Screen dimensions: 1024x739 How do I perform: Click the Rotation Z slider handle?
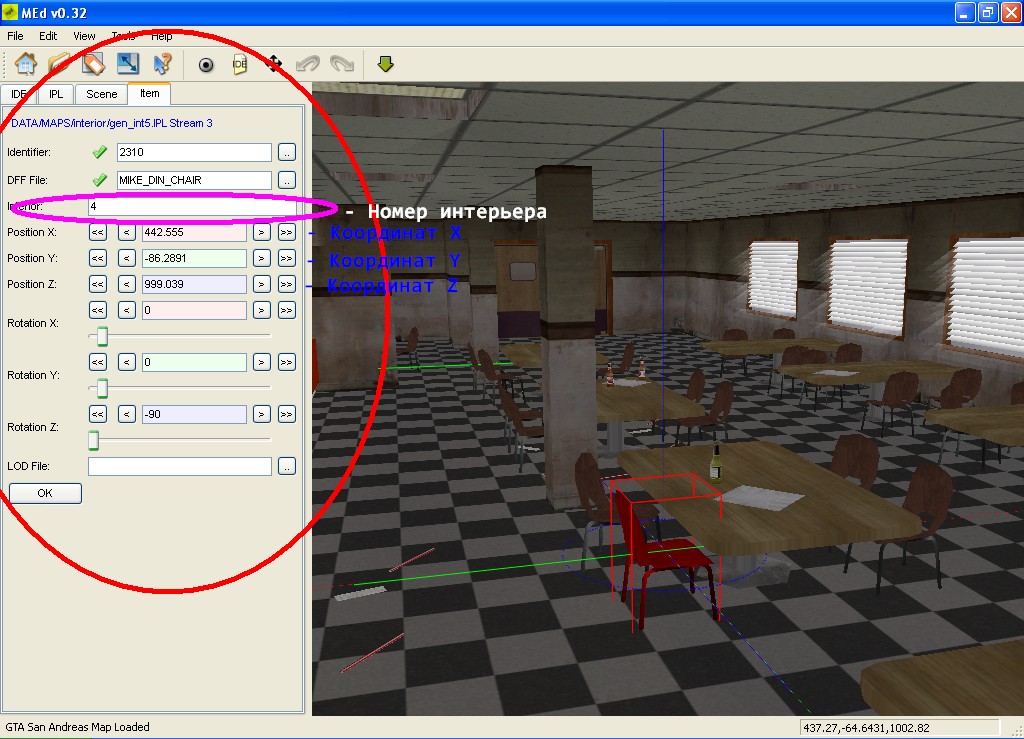coord(93,441)
